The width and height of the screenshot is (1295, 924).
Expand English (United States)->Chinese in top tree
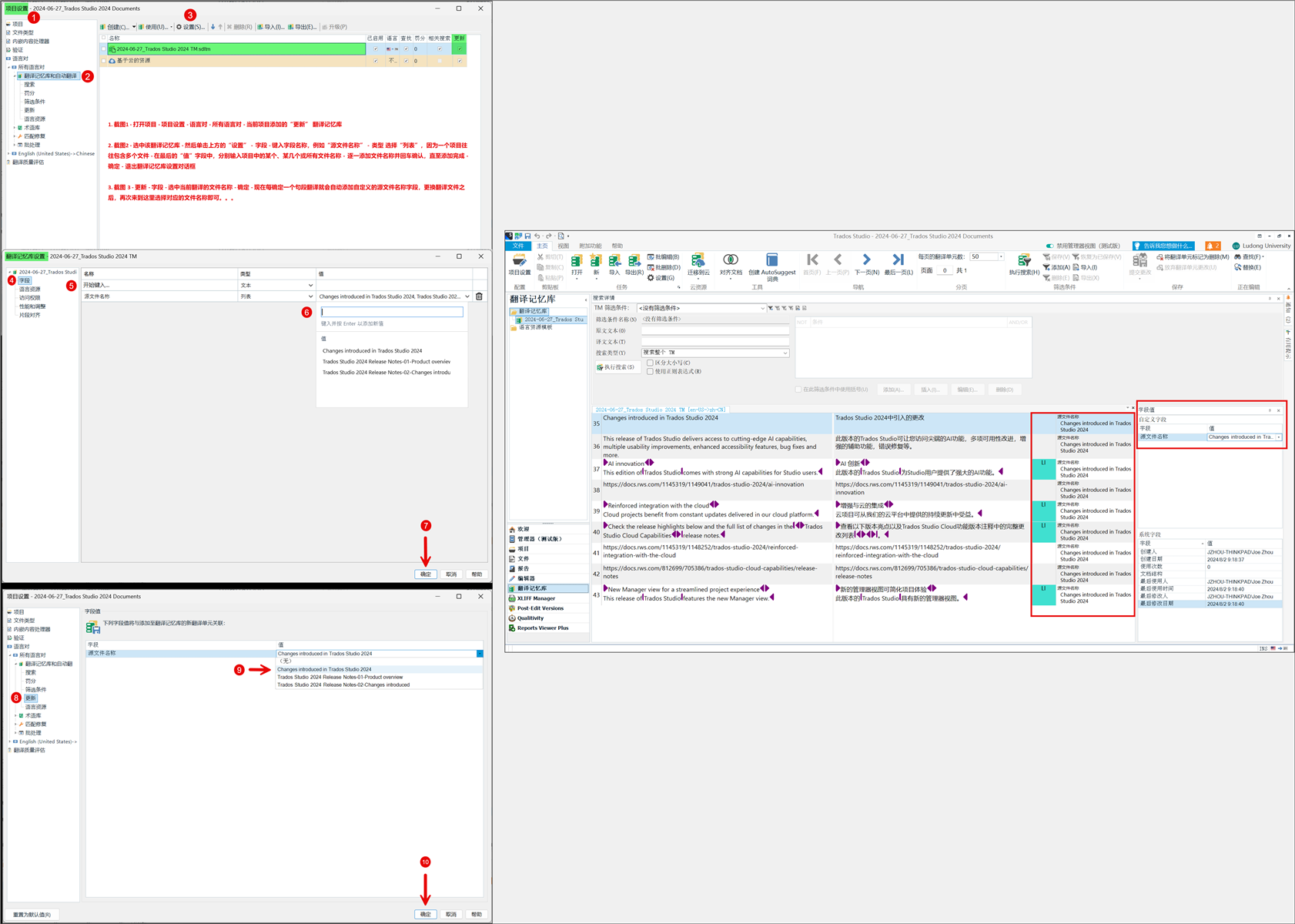click(8, 154)
